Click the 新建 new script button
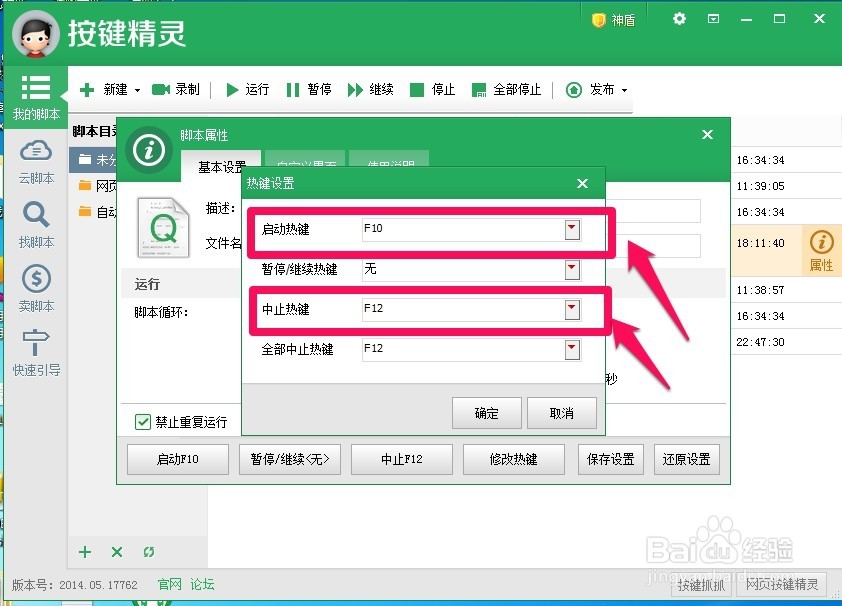Image resolution: width=842 pixels, height=606 pixels. pyautogui.click(x=103, y=89)
